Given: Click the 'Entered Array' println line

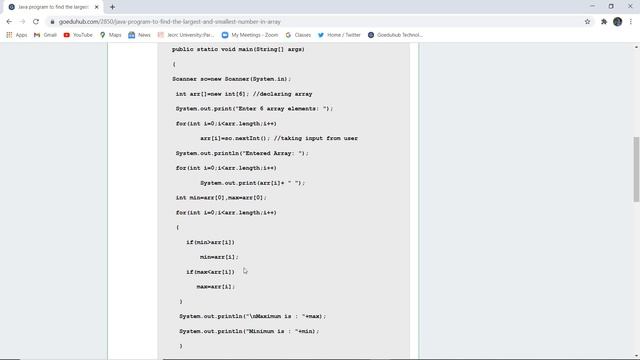Looking at the screenshot, I should [242, 153].
